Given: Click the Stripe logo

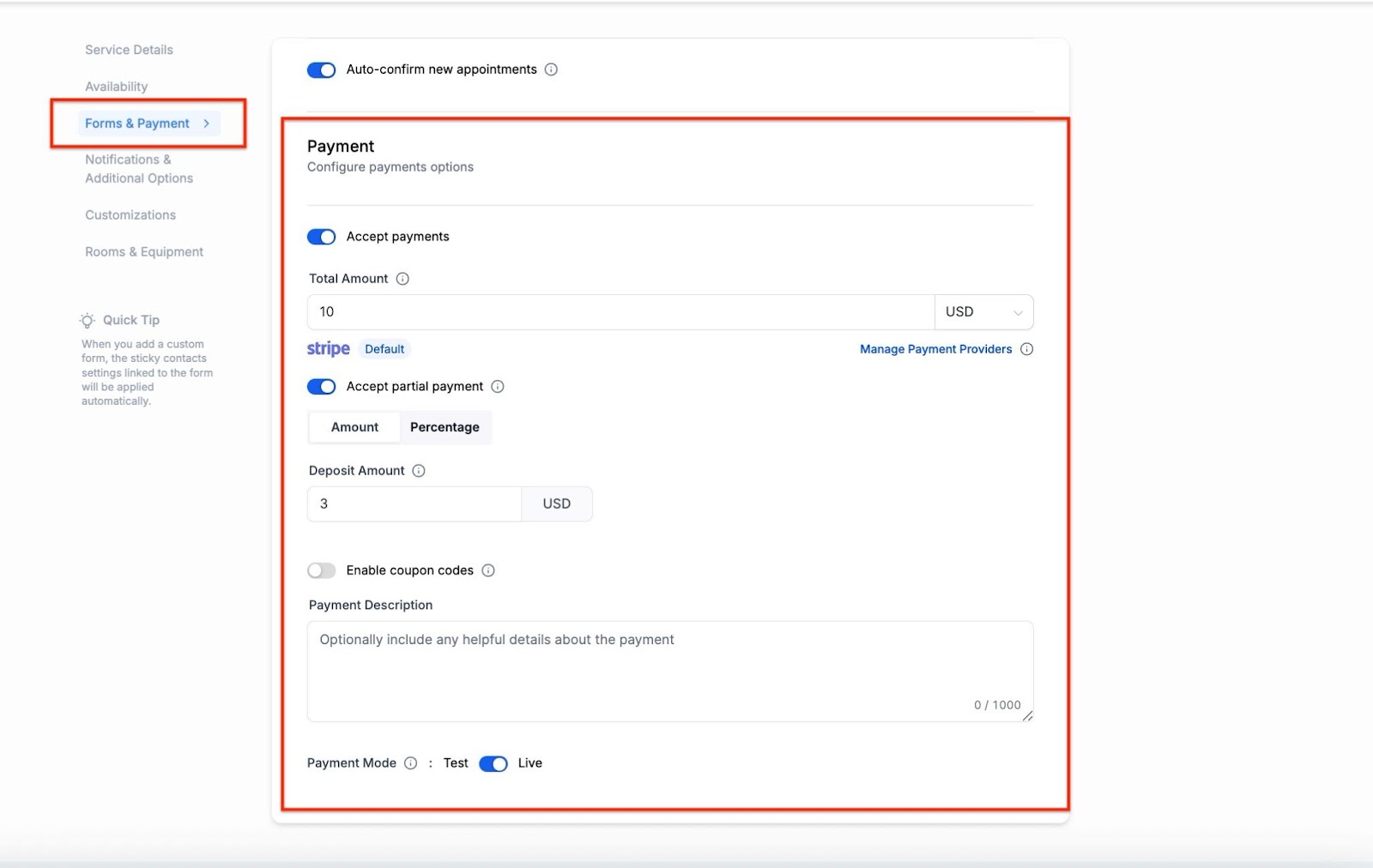Looking at the screenshot, I should (x=328, y=349).
